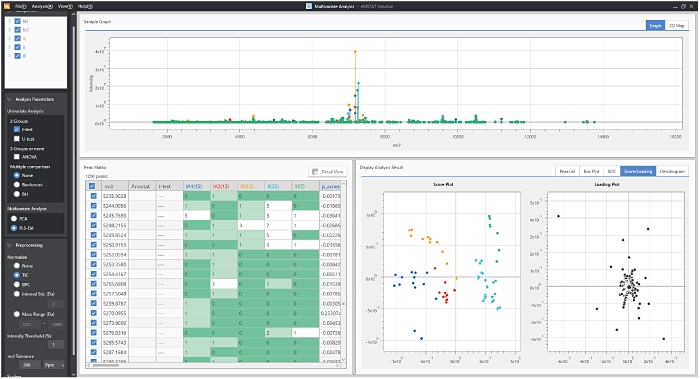Select Internal Std. (Da) normalization
This screenshot has height=379, width=700.
click(17, 294)
